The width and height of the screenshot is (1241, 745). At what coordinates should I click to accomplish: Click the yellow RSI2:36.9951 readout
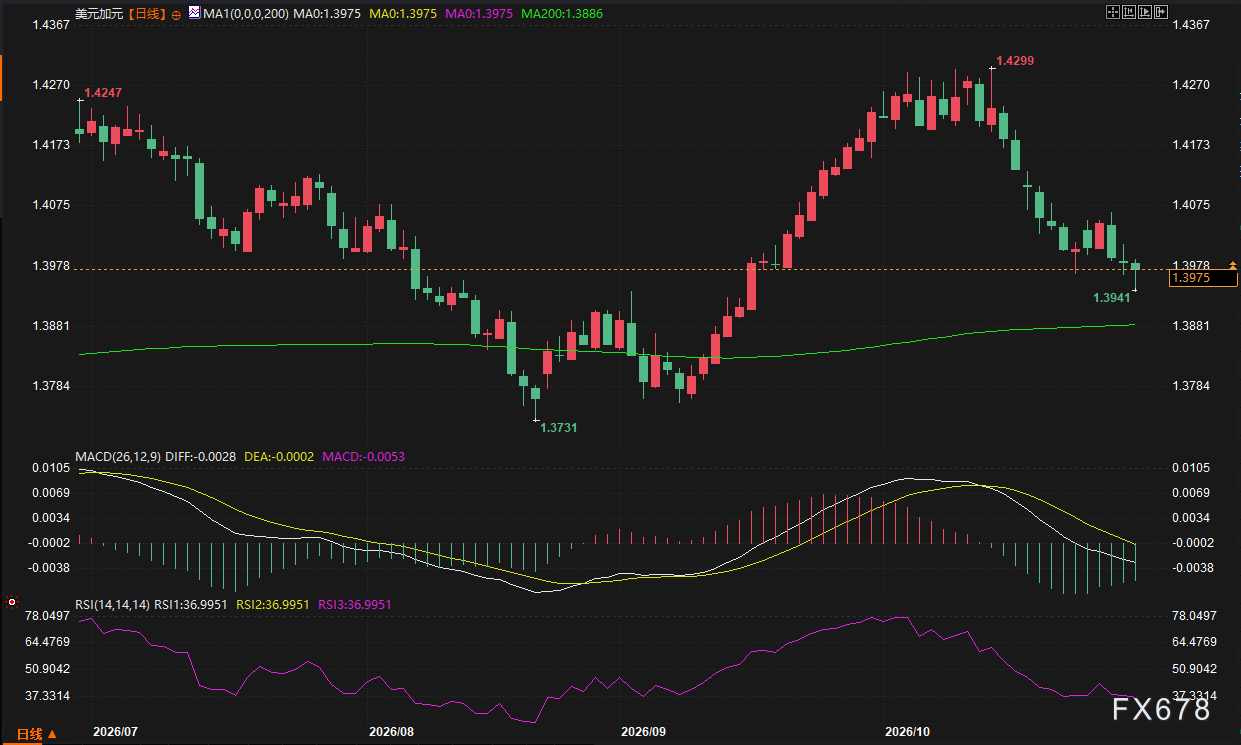point(275,605)
